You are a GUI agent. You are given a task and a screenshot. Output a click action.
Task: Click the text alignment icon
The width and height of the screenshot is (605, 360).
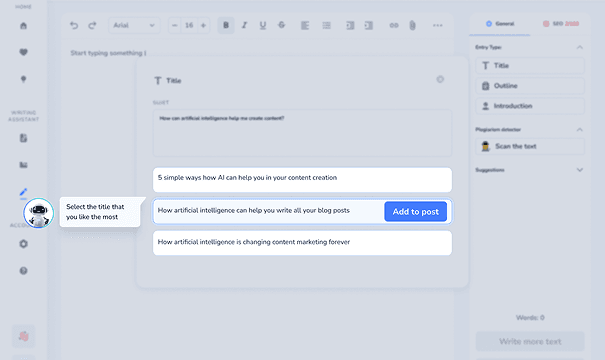[x=305, y=25]
